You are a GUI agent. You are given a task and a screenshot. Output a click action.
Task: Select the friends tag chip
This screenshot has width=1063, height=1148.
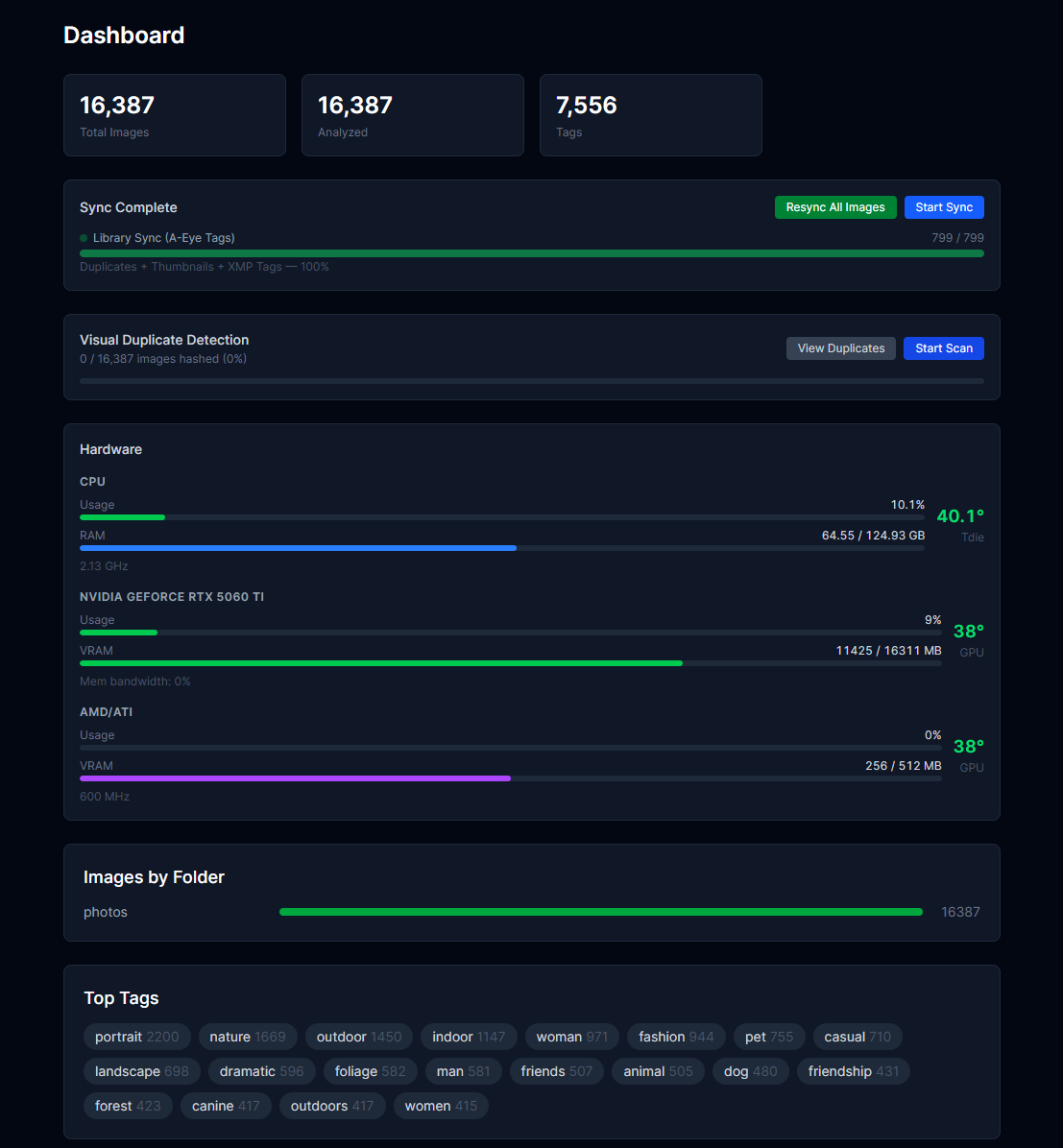557,1071
